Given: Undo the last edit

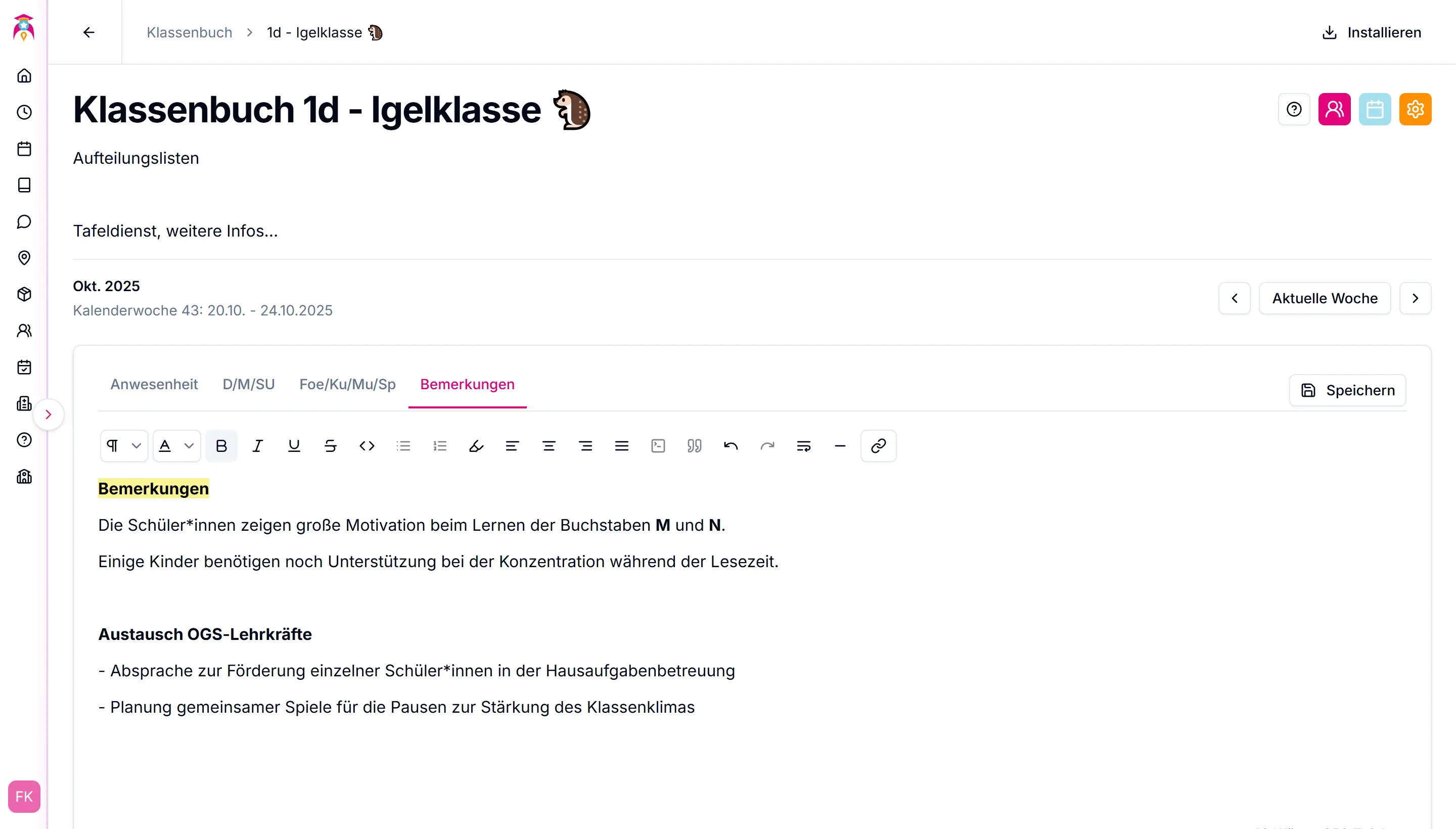Looking at the screenshot, I should 731,446.
